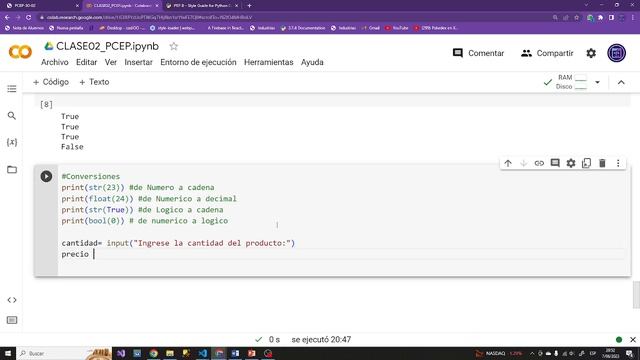Click the Windows Buscar search box
640x360 pixels.
63,353
